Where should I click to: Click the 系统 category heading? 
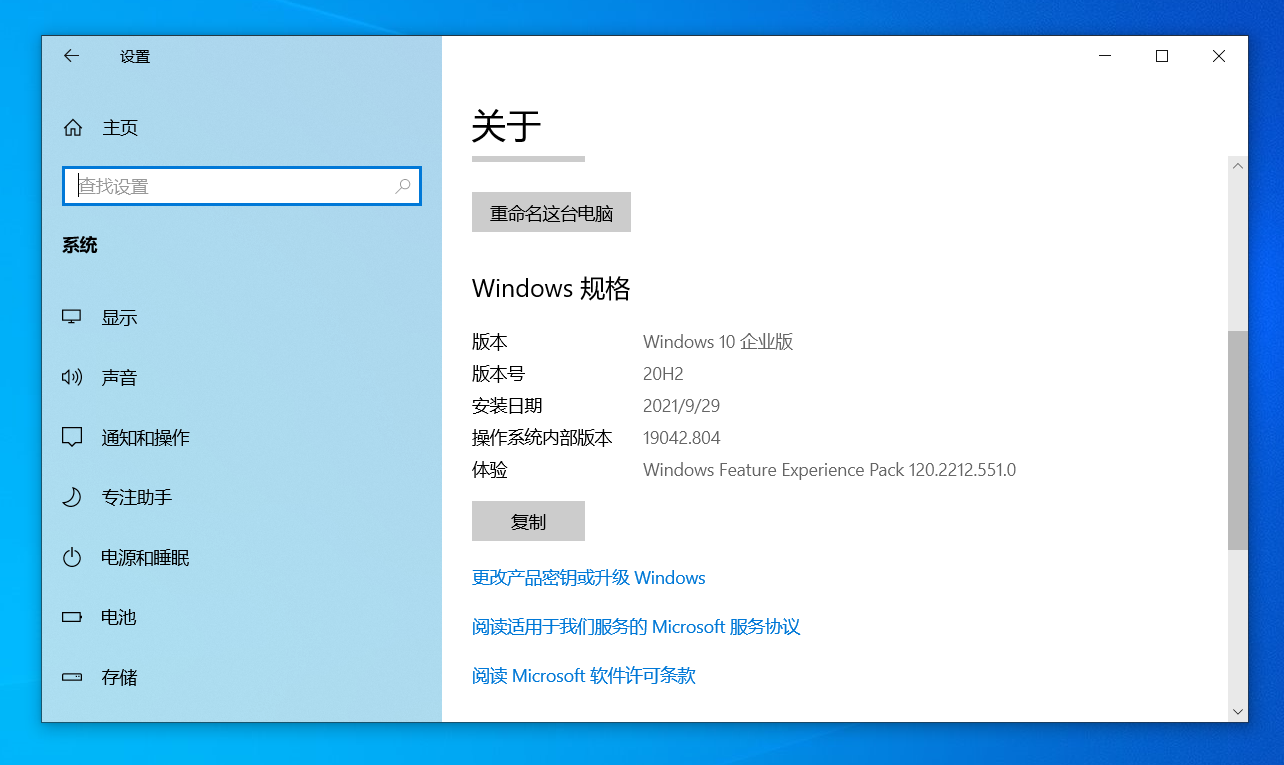point(80,245)
